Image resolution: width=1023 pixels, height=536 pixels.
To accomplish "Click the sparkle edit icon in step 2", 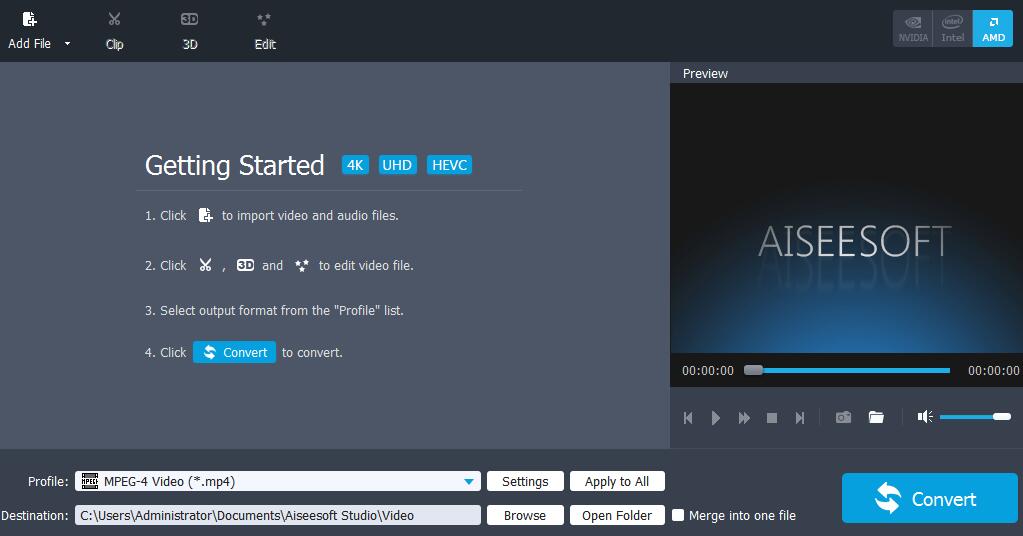I will pos(301,265).
